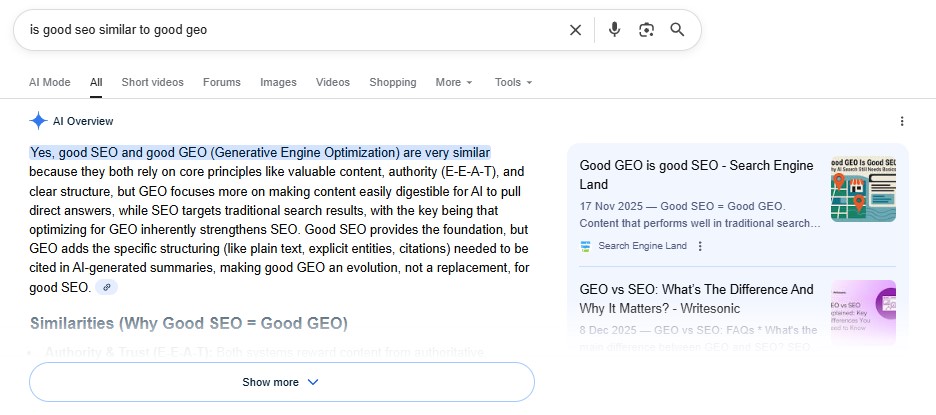Click highlighted 'Yes, good SEO and good GEO' sentence
The height and width of the screenshot is (415, 936).
260,152
